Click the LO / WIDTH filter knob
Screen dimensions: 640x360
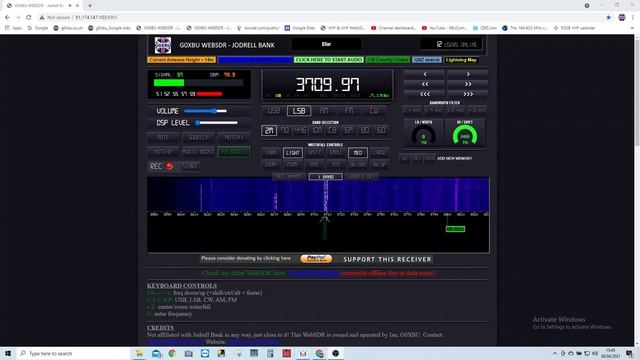click(423, 136)
